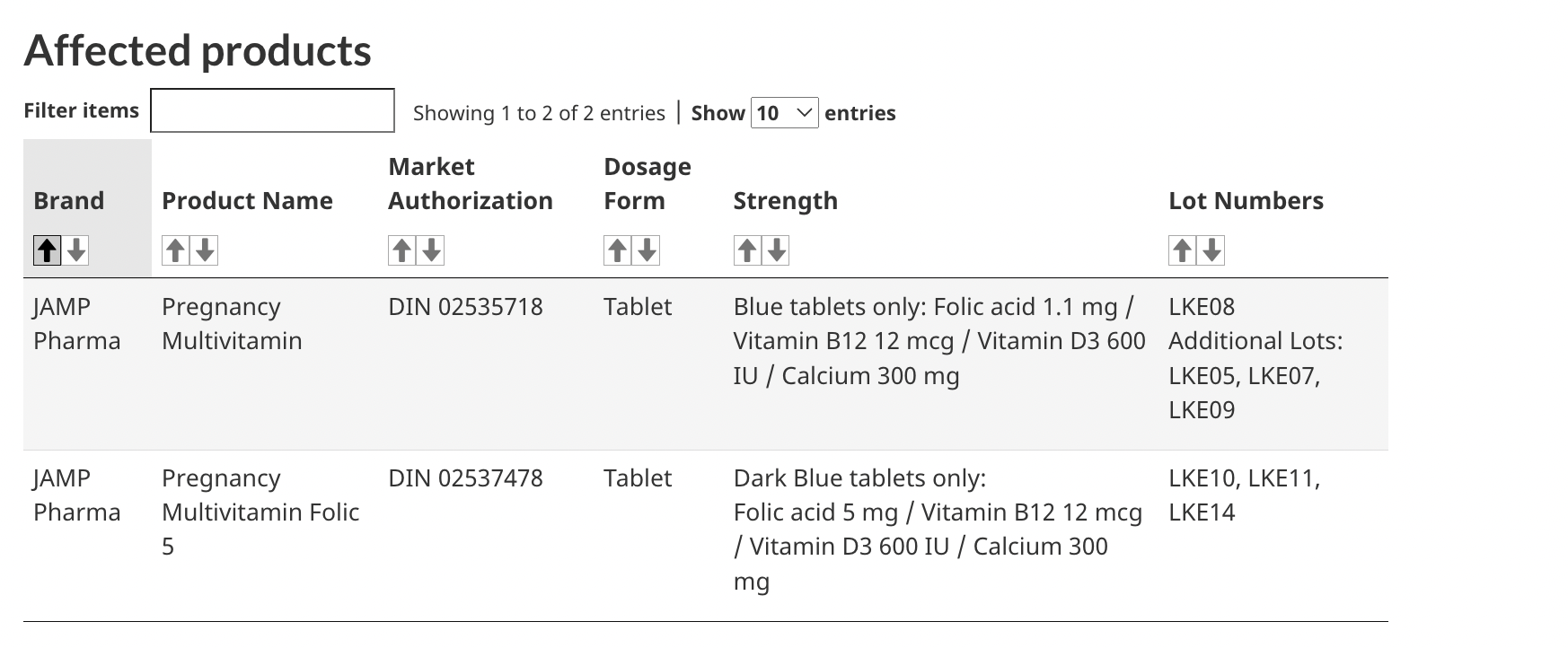Select the Lot Numbers column header text

1246,200
